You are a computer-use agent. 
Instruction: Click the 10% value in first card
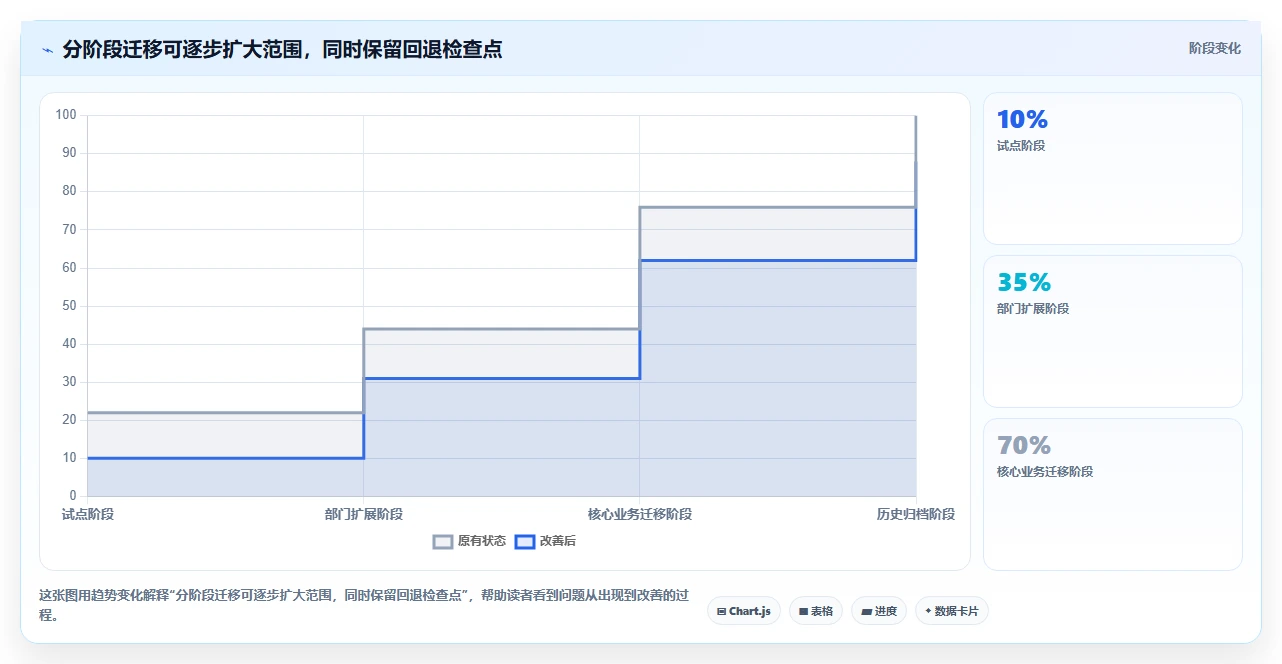1022,120
